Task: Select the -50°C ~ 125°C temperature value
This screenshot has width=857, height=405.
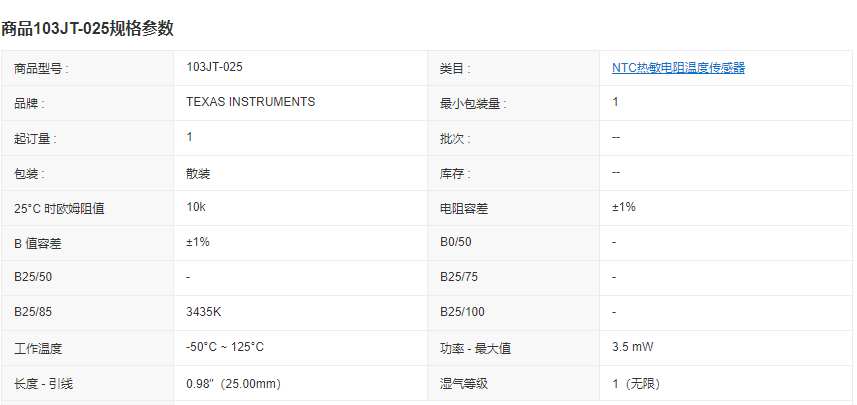Action: [x=225, y=347]
